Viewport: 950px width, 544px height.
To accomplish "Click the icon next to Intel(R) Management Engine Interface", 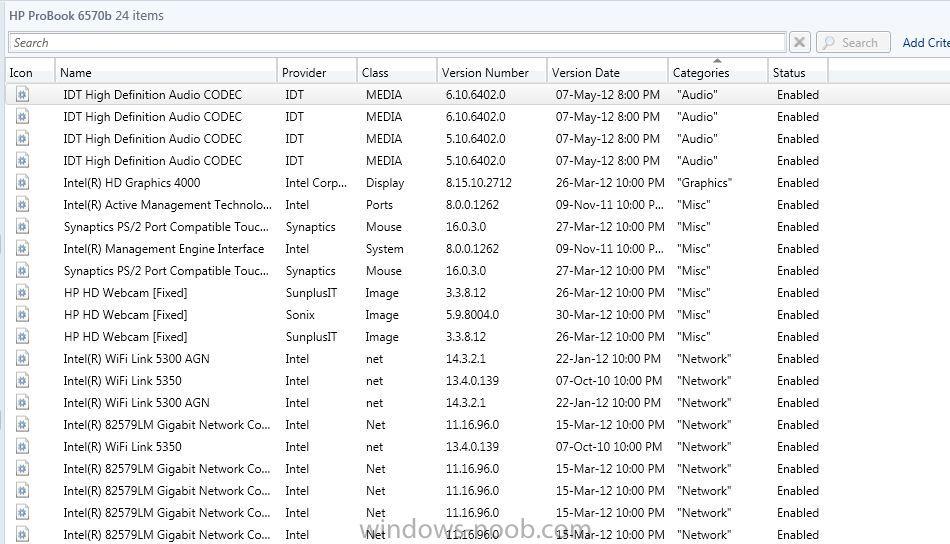I will (x=22, y=248).
